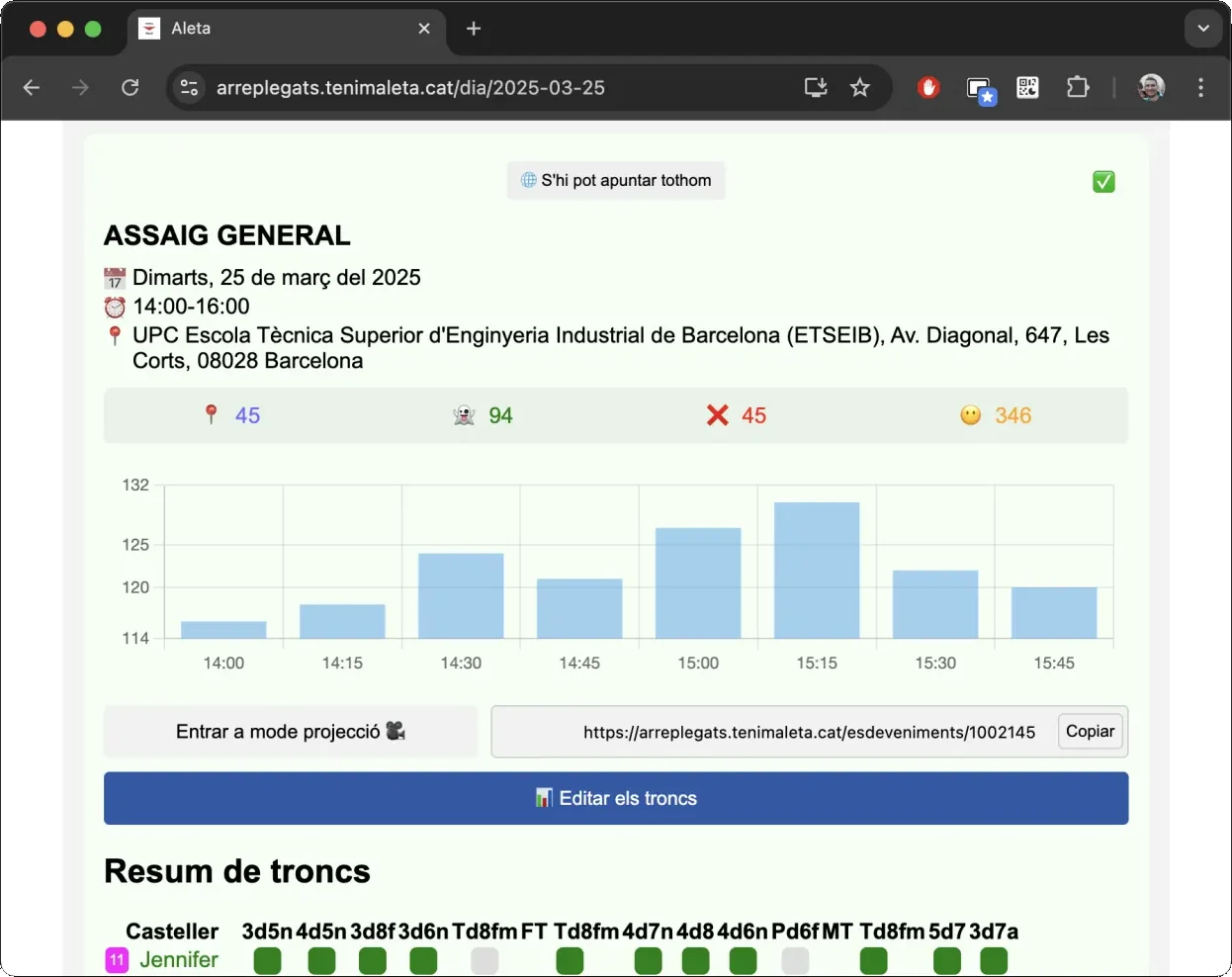1232x977 pixels.
Task: Click the 4d7n column header
Action: coord(648,932)
